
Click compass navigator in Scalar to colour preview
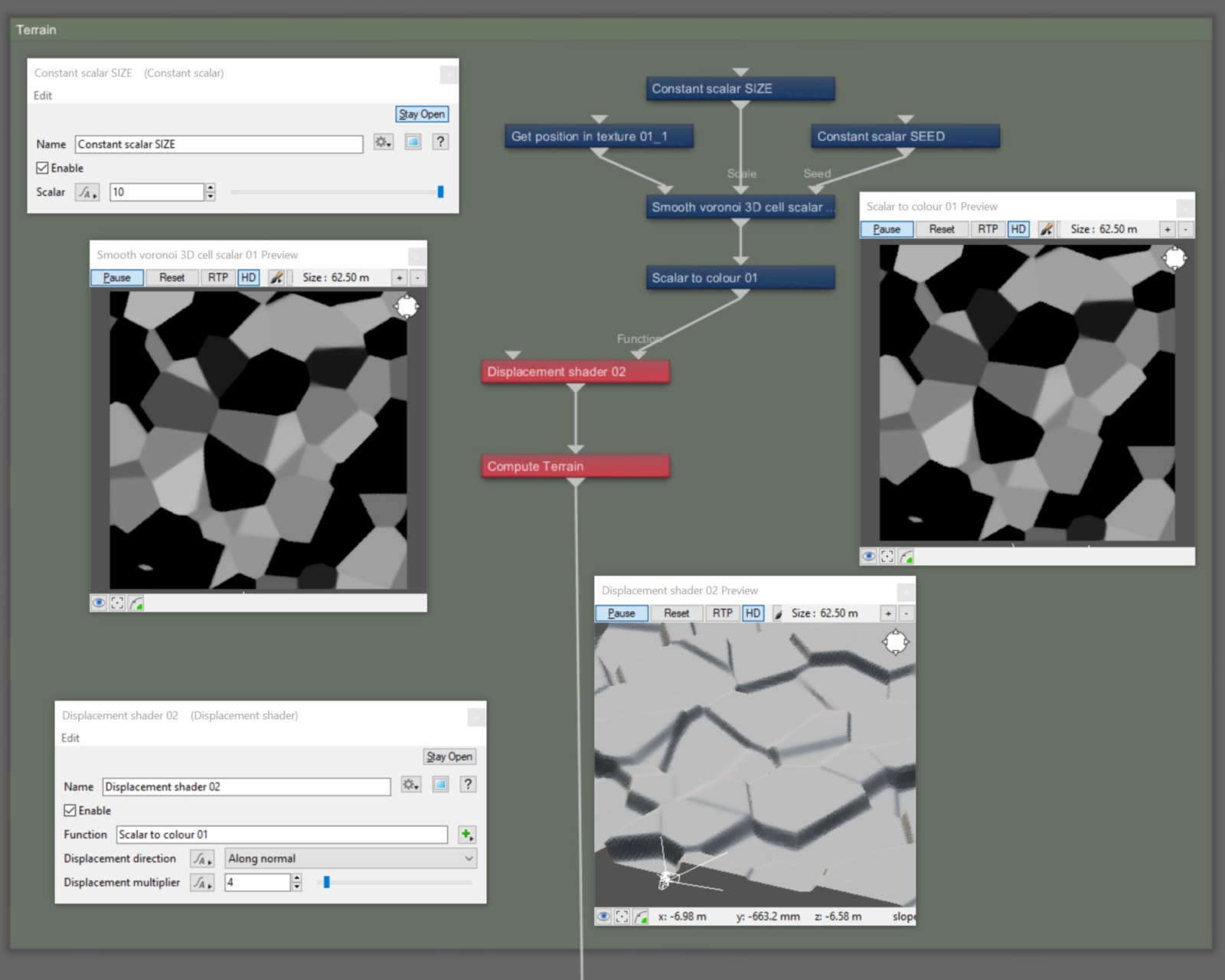[1174, 258]
